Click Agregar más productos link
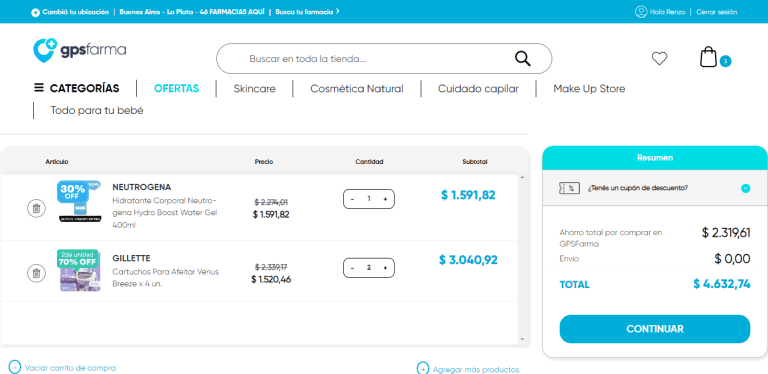Image resolution: width=768 pixels, height=374 pixels. pos(476,370)
